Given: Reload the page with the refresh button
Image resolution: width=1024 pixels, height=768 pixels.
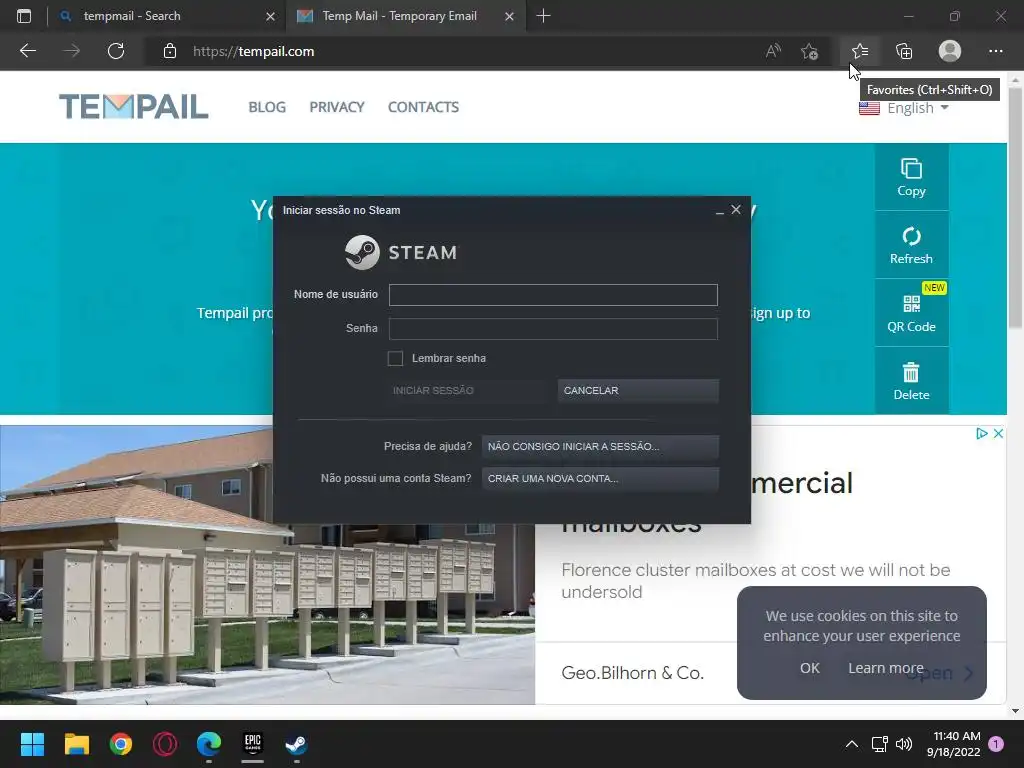Looking at the screenshot, I should 116,51.
